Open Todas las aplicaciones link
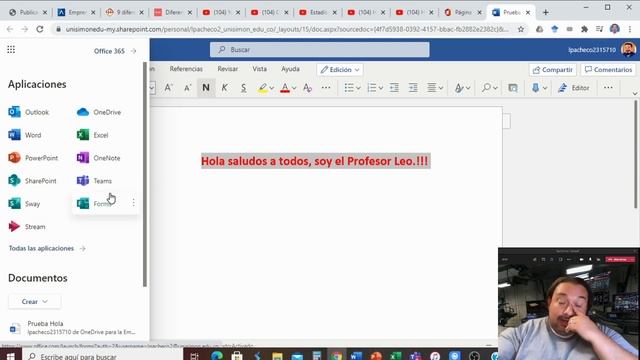This screenshot has width=640, height=360. [47, 248]
